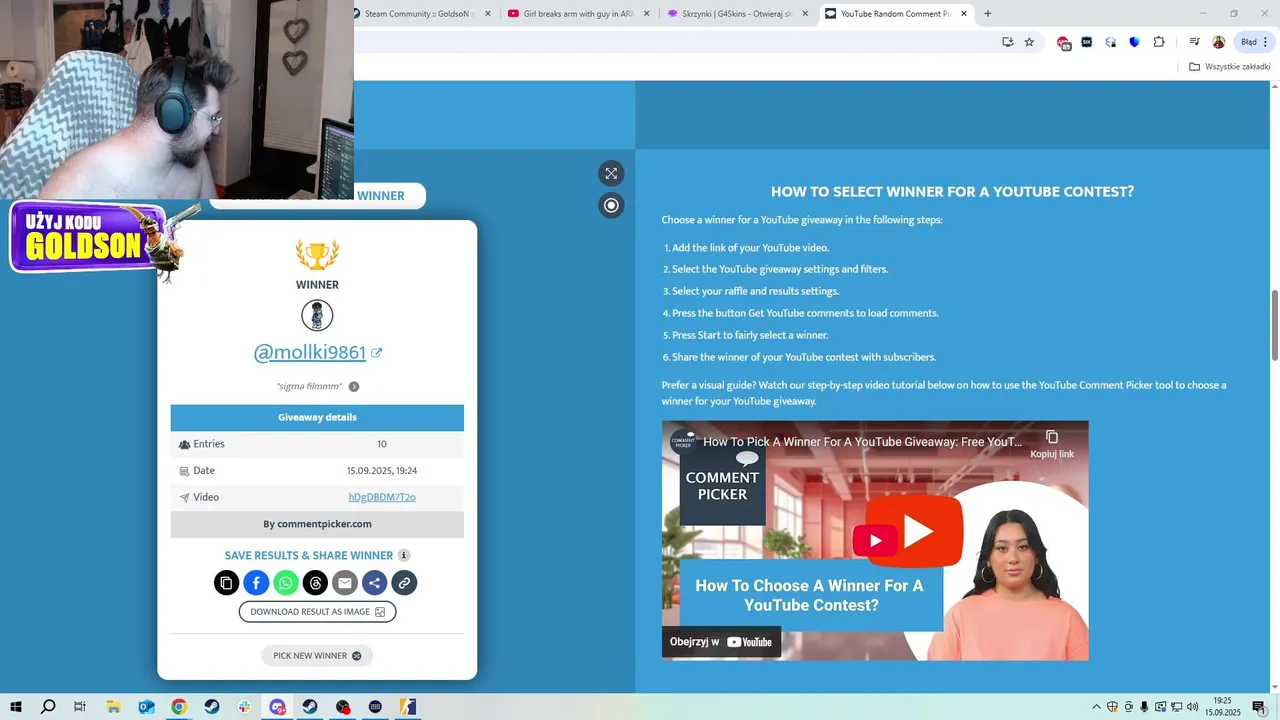Click the fullscreen expand icon
1280x720 pixels.
pos(611,173)
